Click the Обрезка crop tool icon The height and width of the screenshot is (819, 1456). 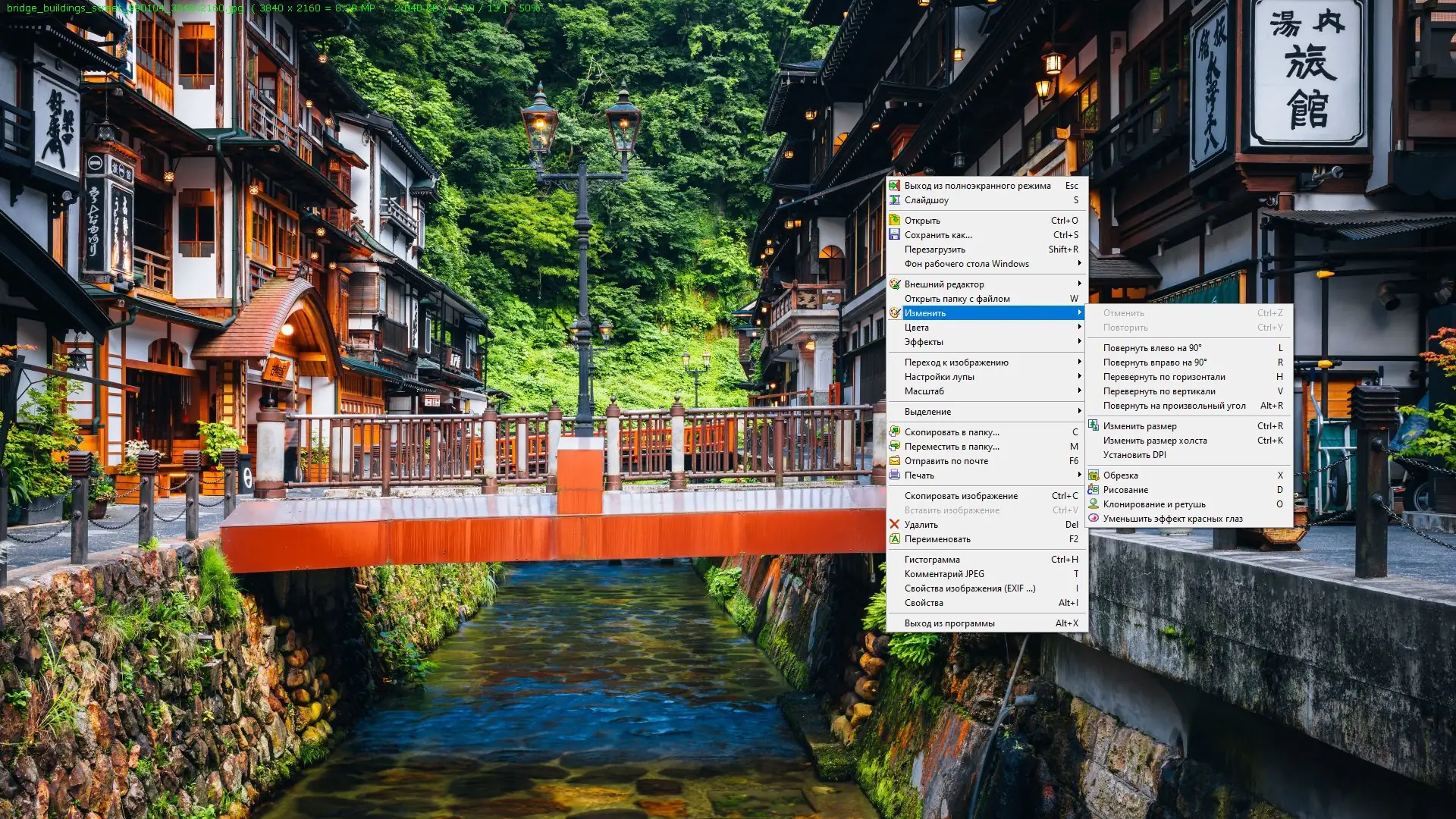(1094, 475)
